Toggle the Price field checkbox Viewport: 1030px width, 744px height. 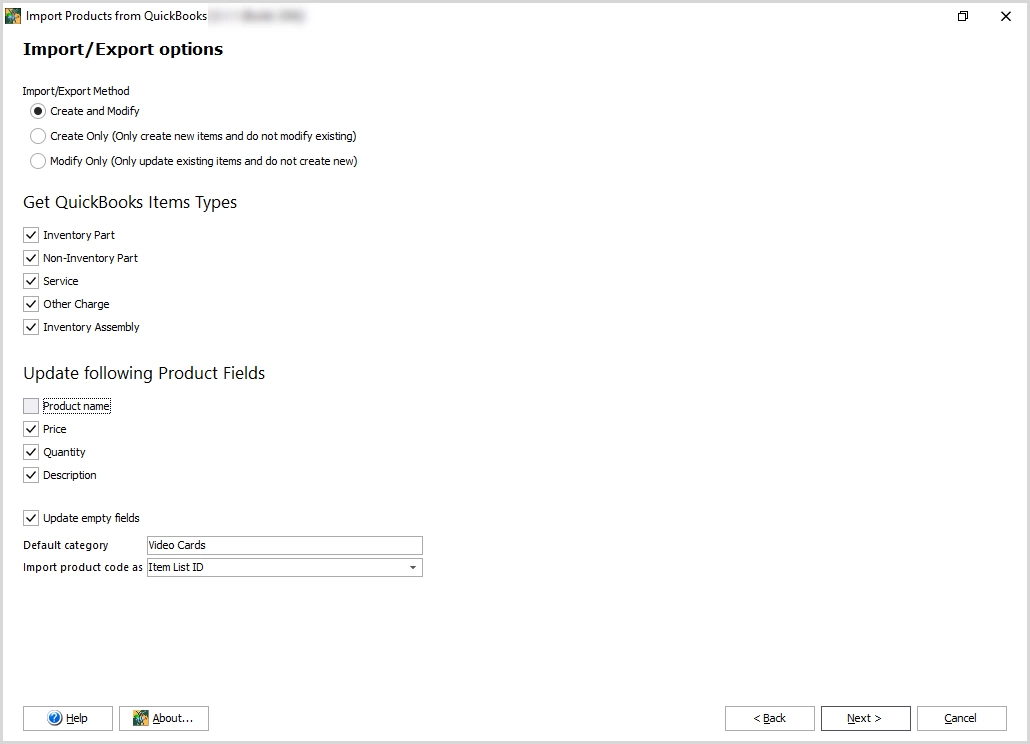(x=31, y=429)
